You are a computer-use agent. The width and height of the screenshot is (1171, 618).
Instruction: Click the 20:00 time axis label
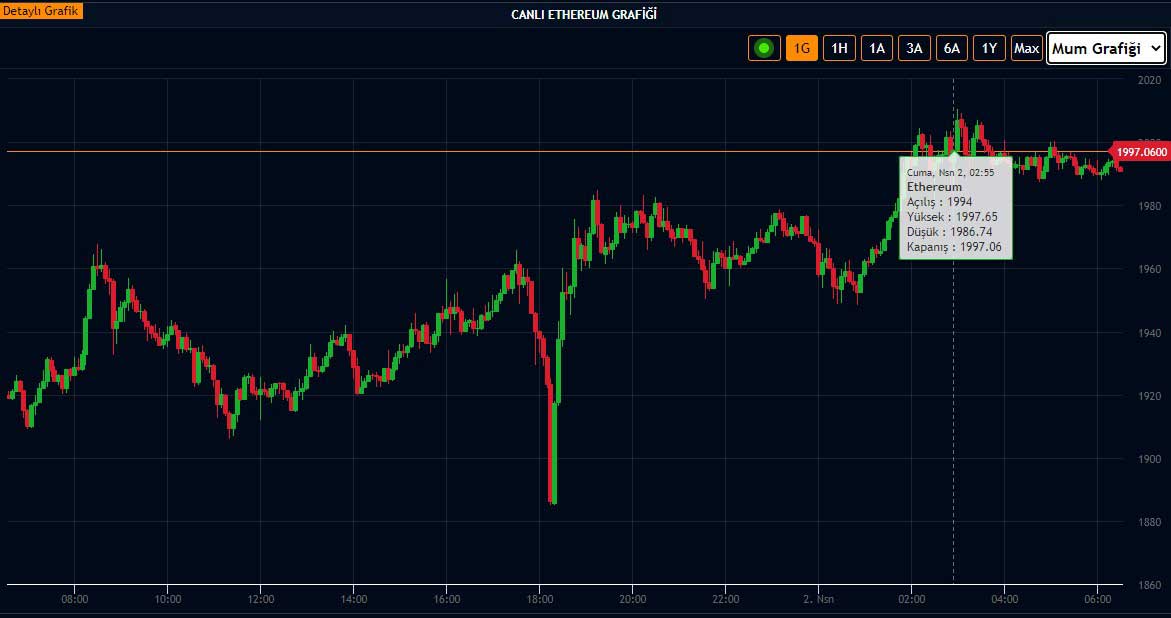point(633,599)
